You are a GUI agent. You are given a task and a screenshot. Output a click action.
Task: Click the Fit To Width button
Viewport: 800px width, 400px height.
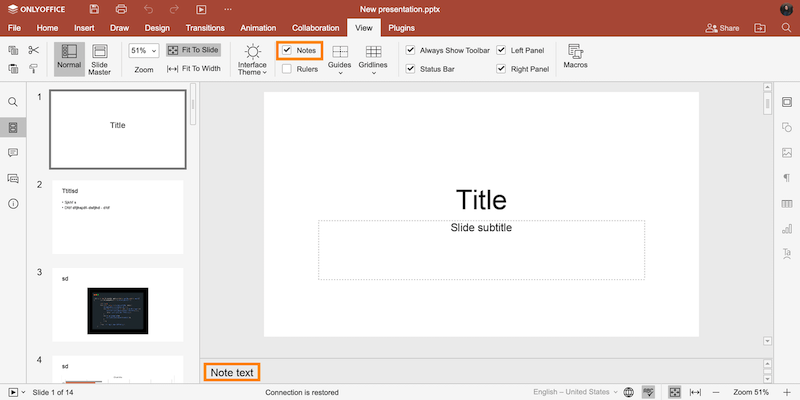pyautogui.click(x=194, y=69)
